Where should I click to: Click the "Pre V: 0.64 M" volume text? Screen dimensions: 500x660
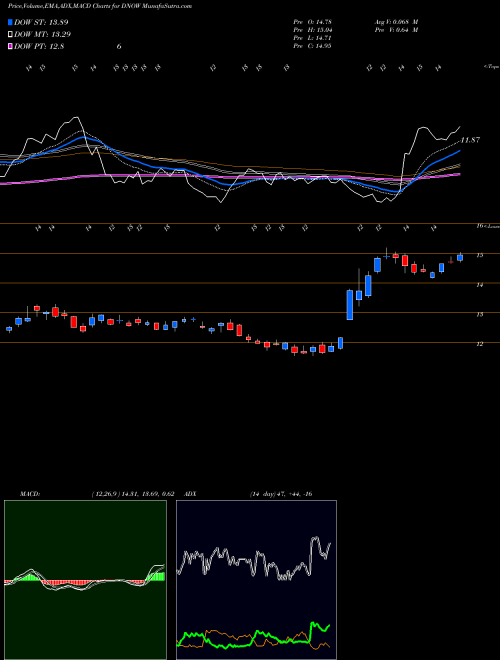tap(396, 30)
